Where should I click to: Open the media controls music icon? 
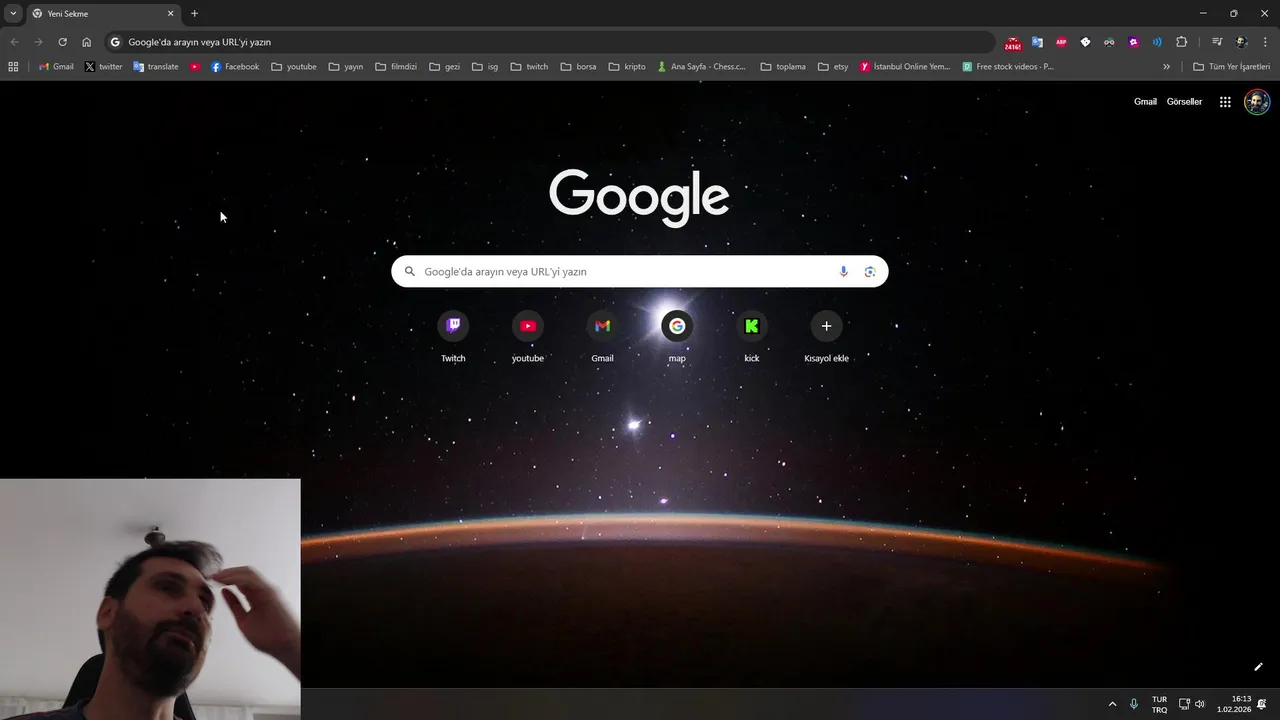click(1217, 42)
